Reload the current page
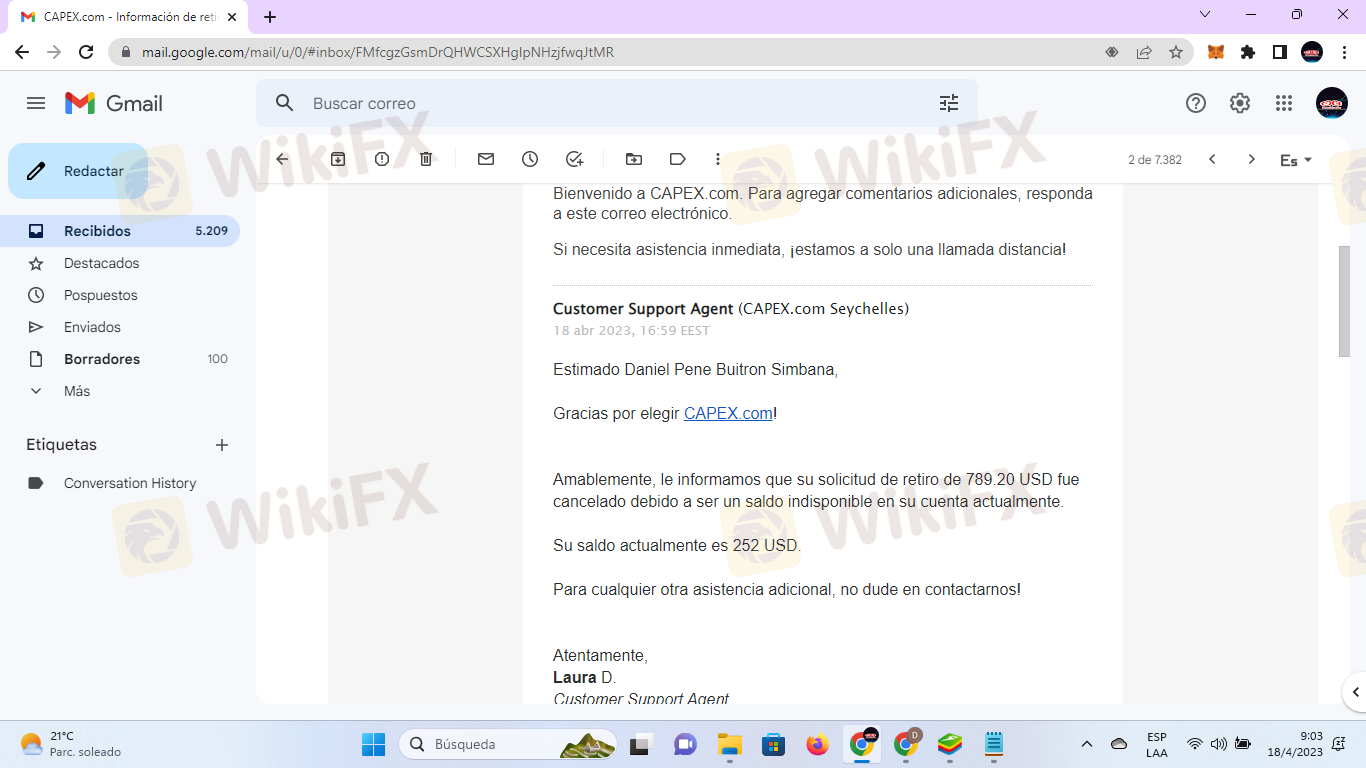1366x768 pixels. click(x=86, y=52)
